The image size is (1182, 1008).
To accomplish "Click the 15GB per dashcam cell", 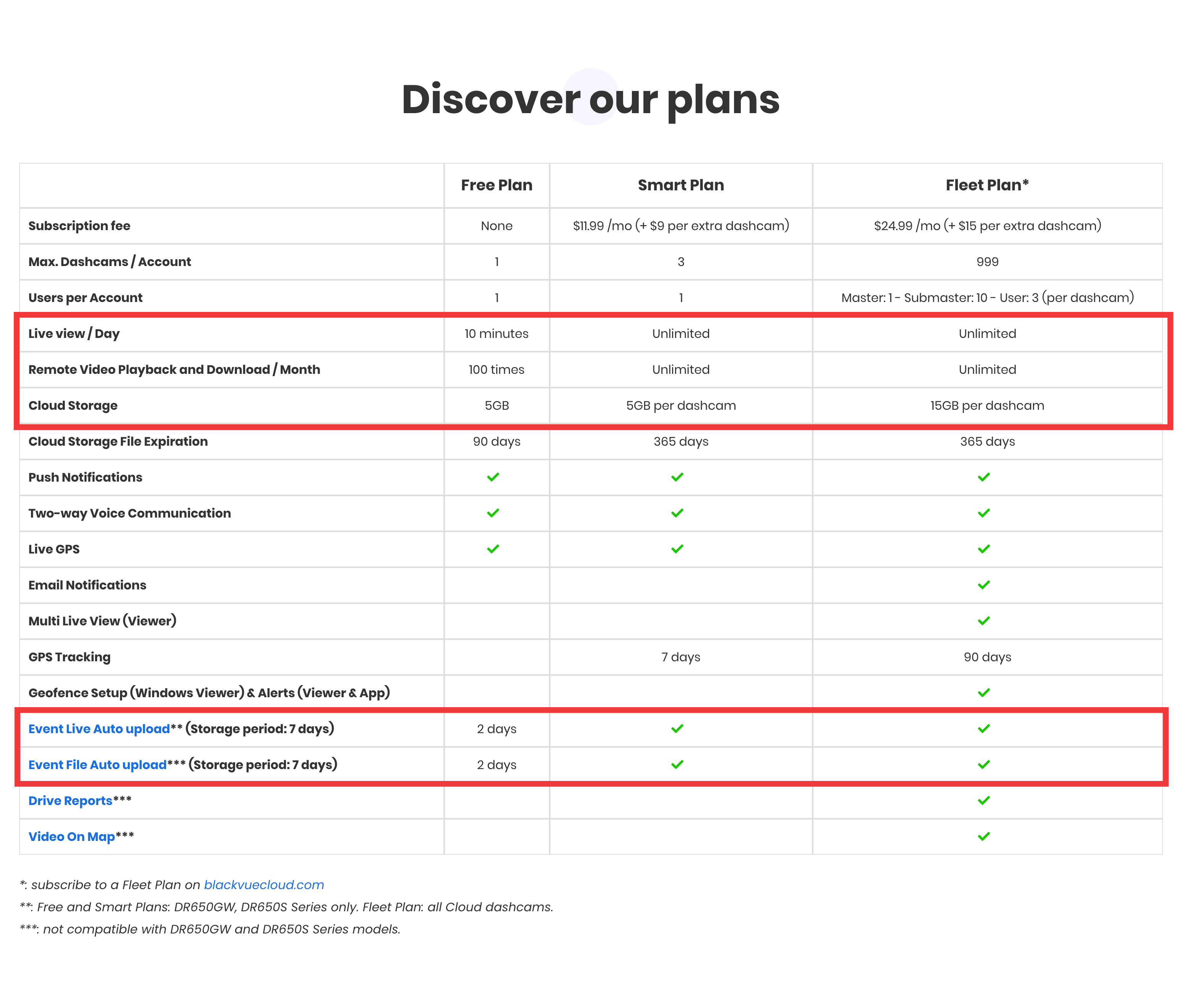I will [987, 406].
